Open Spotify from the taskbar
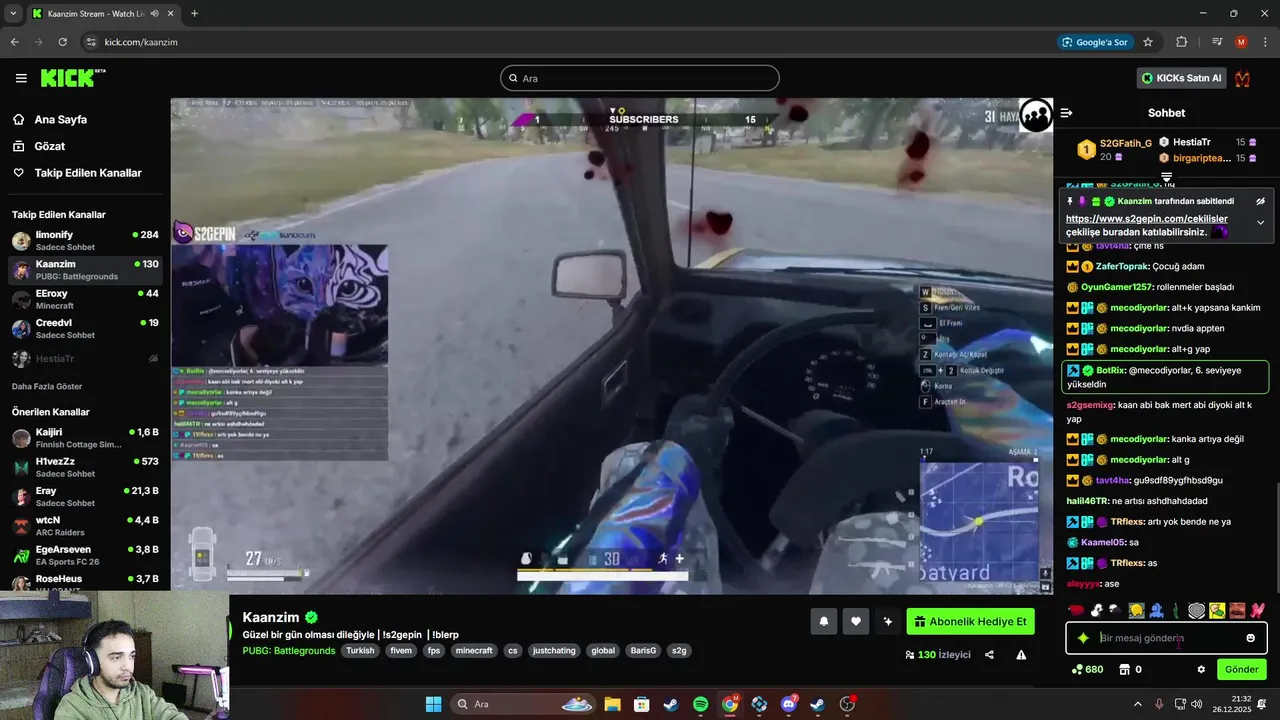Image resolution: width=1280 pixels, height=720 pixels. pos(700,704)
